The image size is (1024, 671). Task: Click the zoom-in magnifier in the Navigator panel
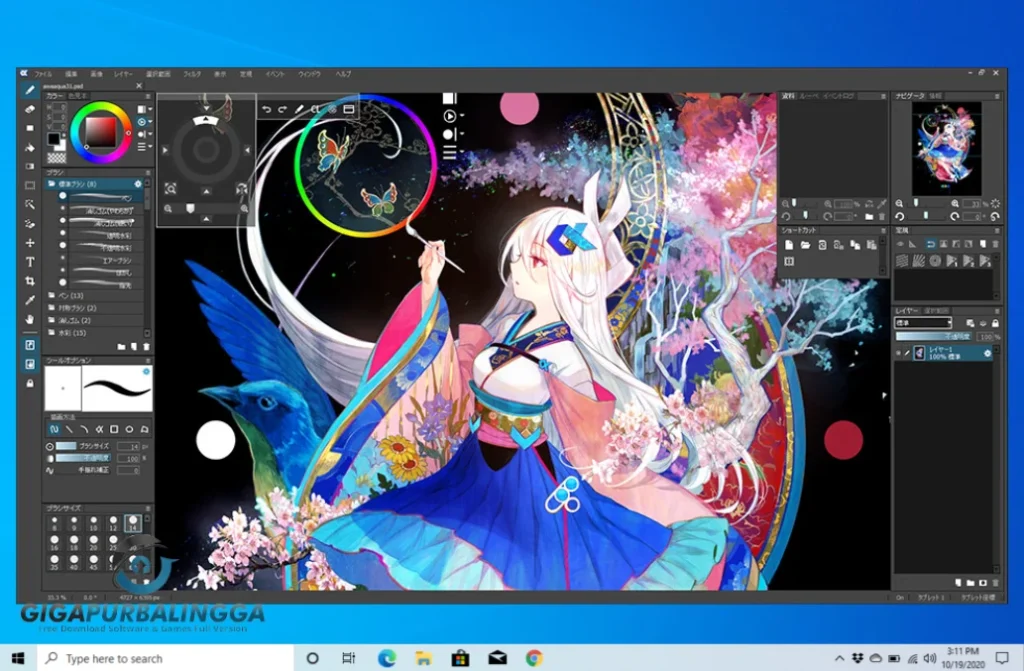pyautogui.click(x=955, y=203)
